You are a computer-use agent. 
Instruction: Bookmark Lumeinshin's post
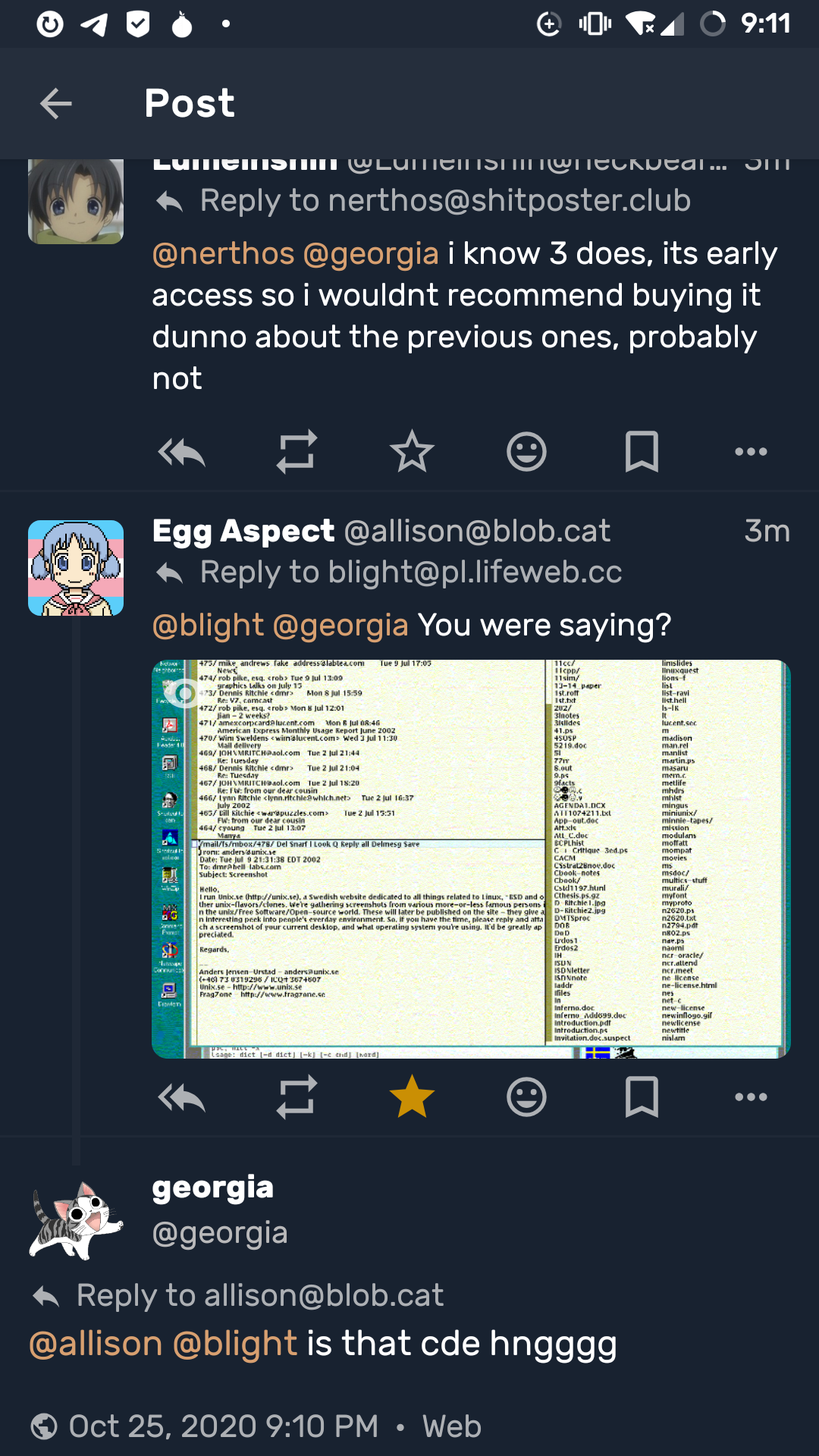642,452
